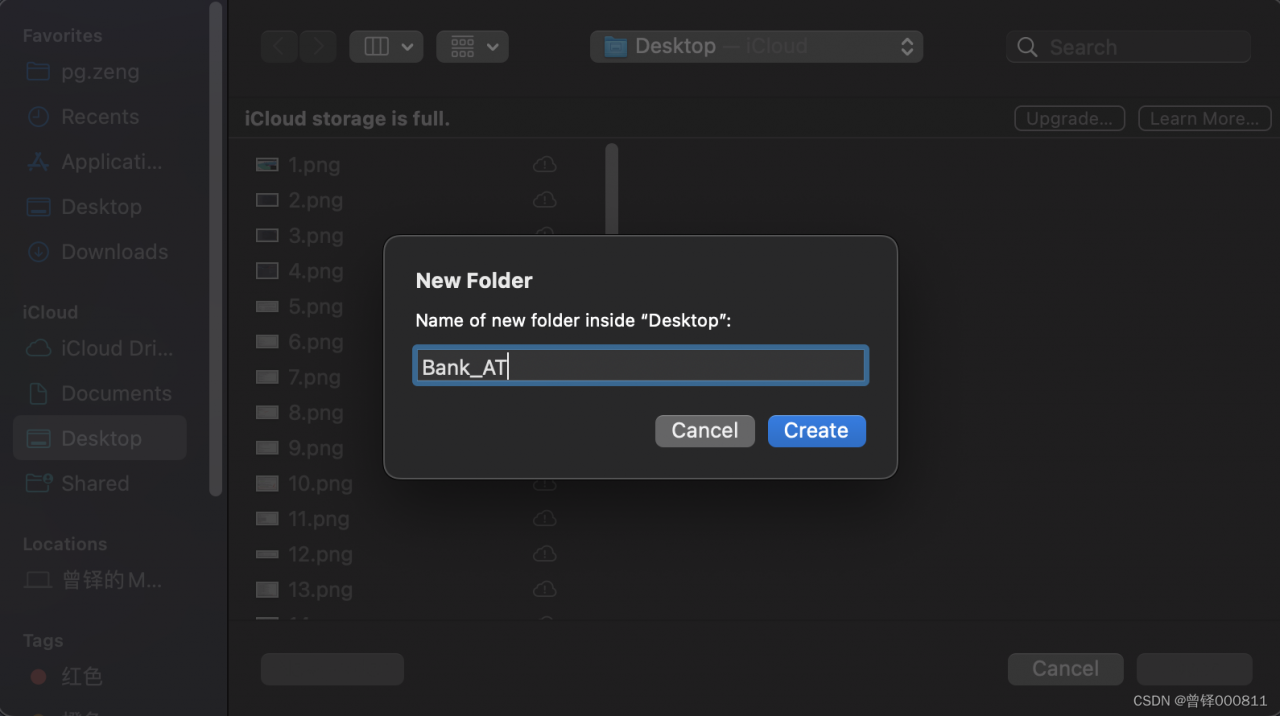Click the red tag dot
The width and height of the screenshot is (1280, 716).
click(39, 677)
